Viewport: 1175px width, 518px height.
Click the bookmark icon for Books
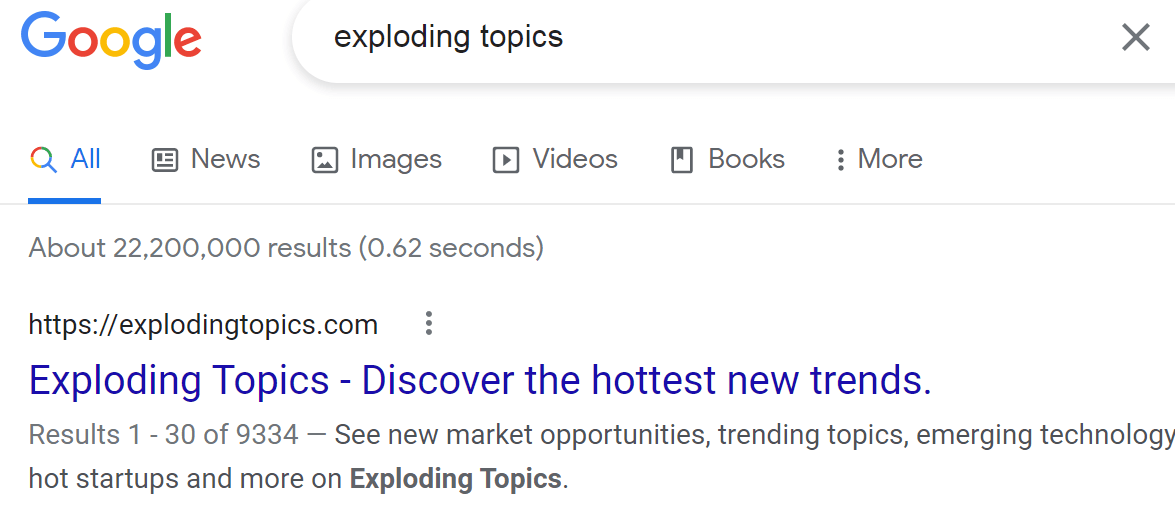point(681,160)
